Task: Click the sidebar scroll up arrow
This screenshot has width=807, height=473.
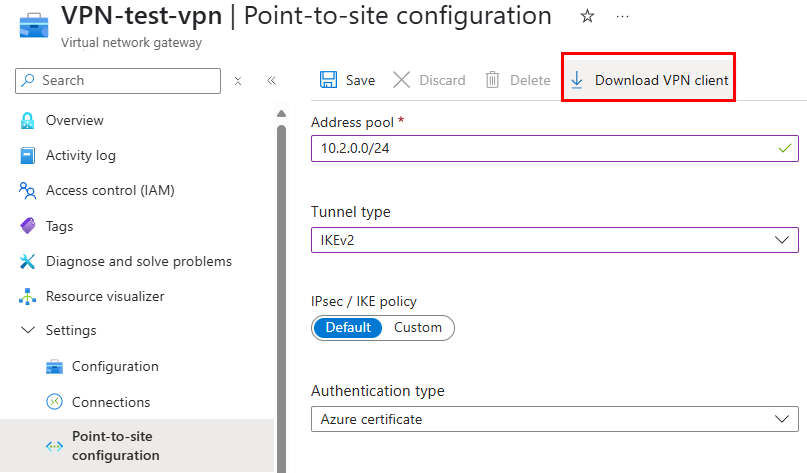Action: [281, 114]
